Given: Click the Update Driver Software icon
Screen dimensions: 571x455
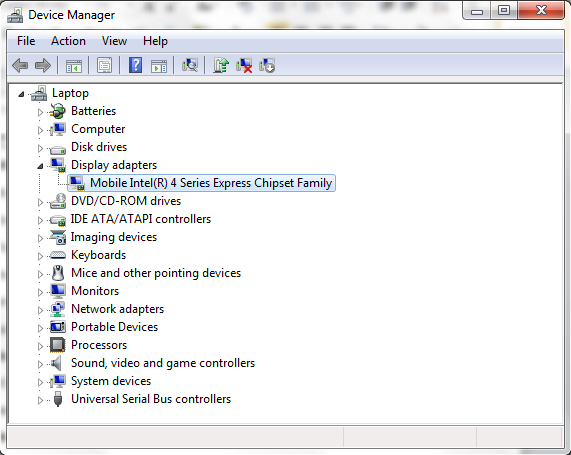Looking at the screenshot, I should point(221,66).
